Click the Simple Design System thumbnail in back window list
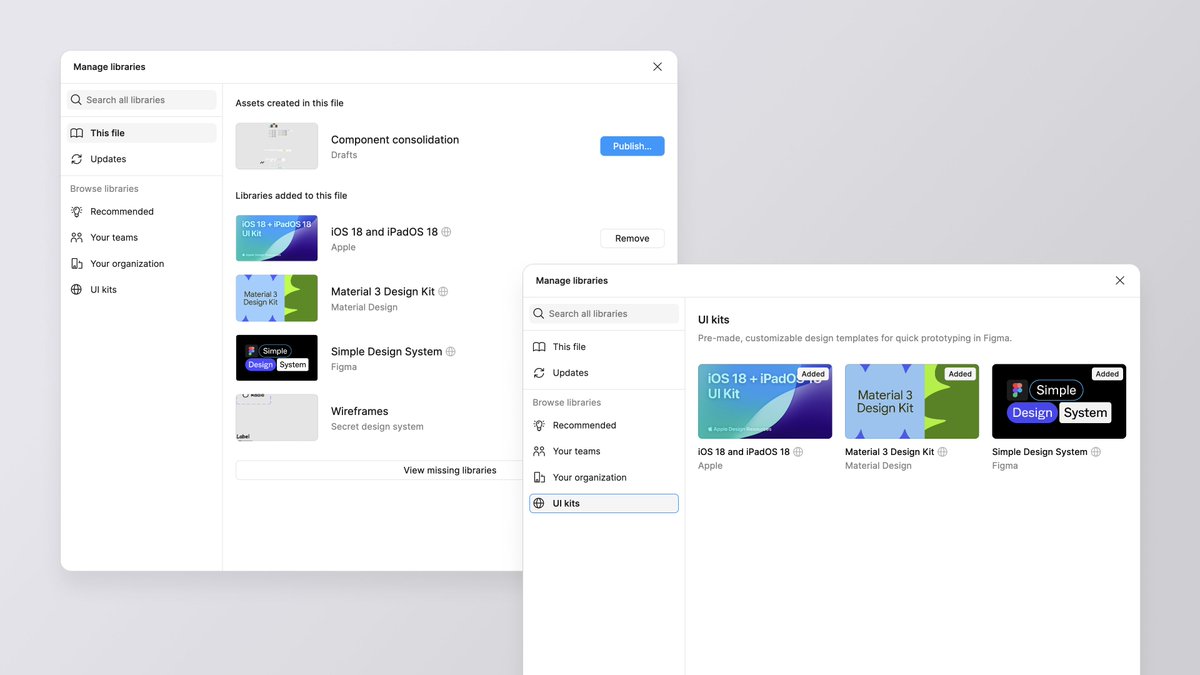This screenshot has width=1200, height=675. click(277, 358)
